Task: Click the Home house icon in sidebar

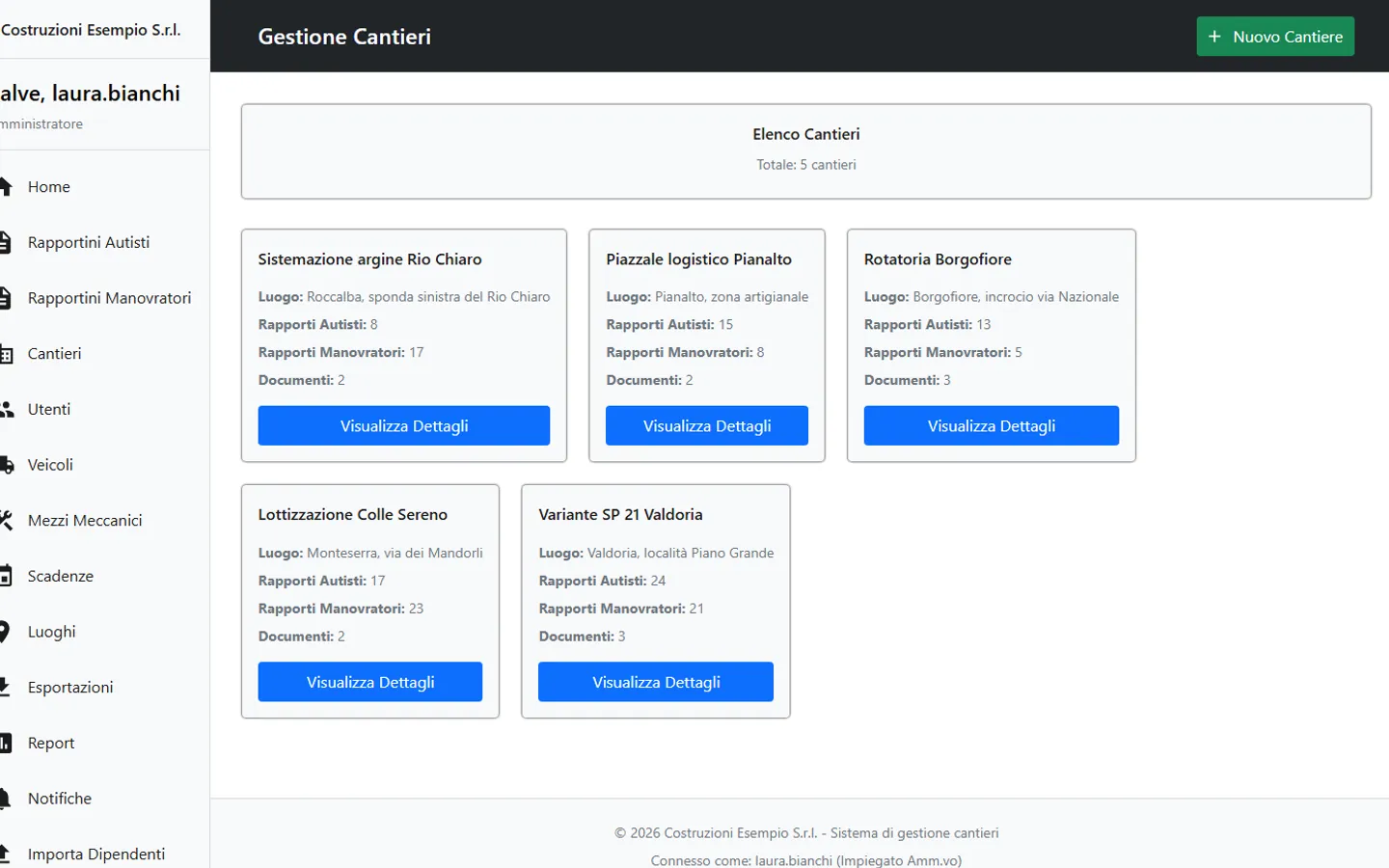Action: tap(5, 186)
